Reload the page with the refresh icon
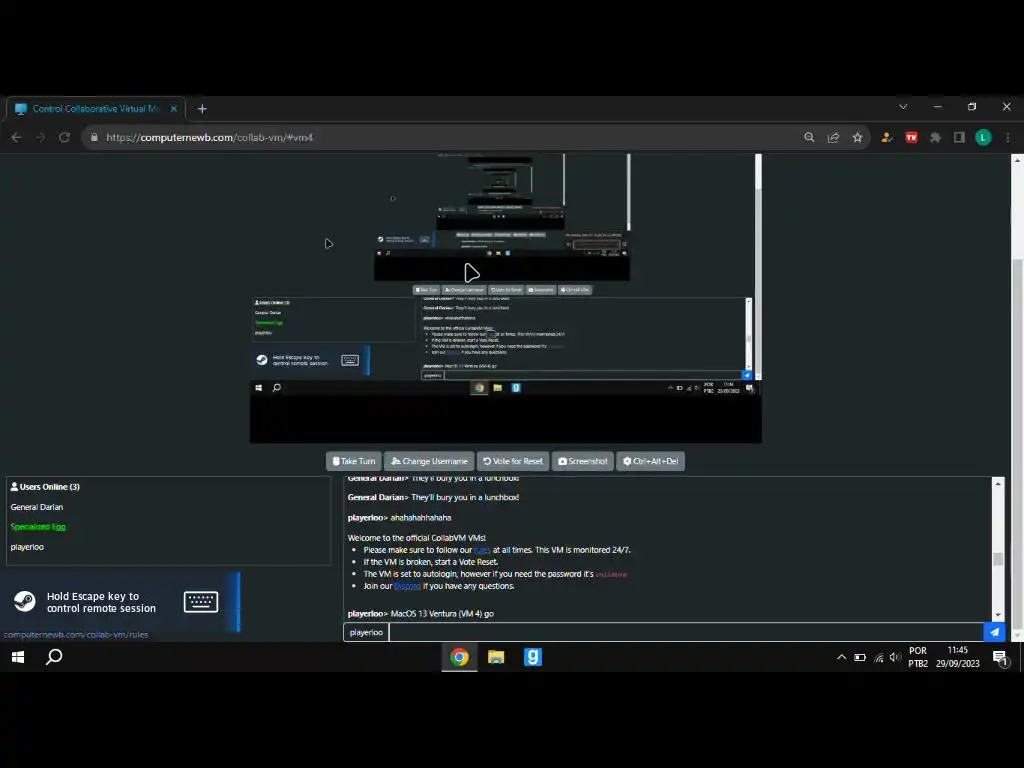The width and height of the screenshot is (1024, 768). tap(64, 137)
